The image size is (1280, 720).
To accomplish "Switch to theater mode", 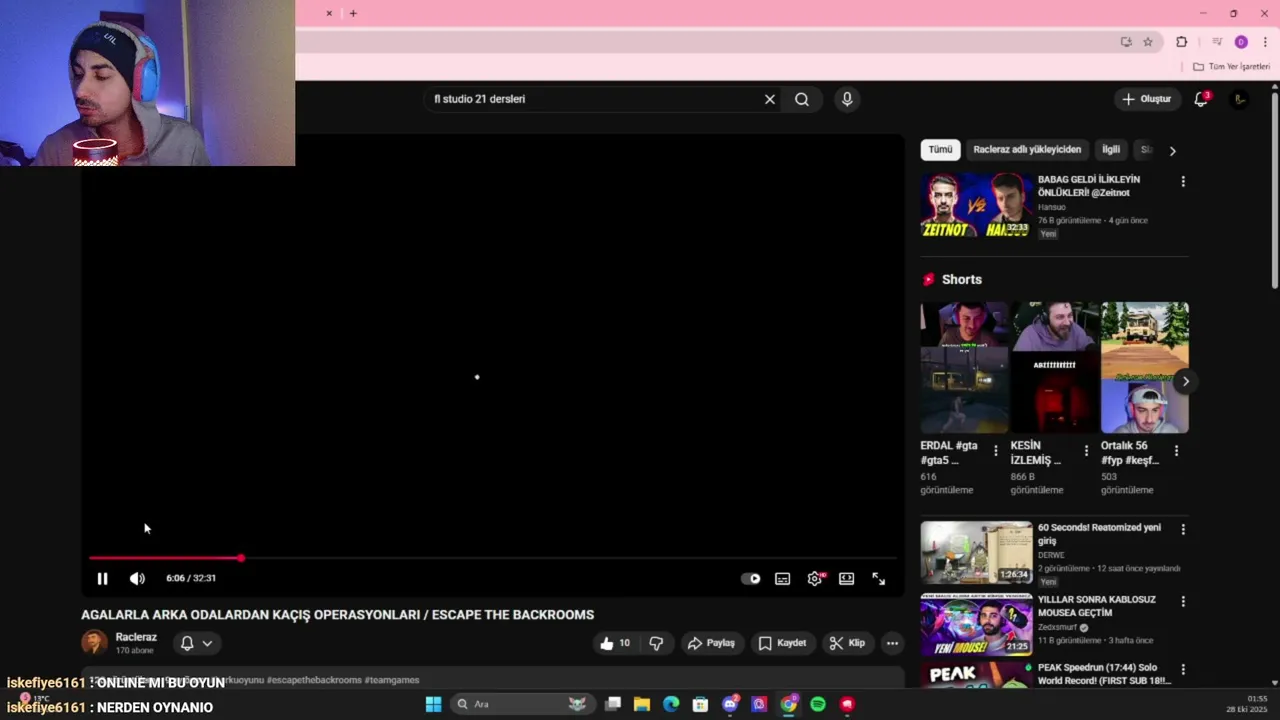I will [x=846, y=578].
